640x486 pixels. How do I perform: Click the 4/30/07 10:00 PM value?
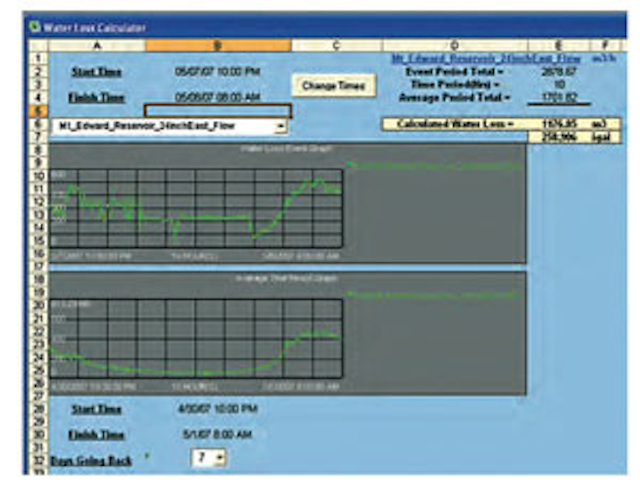point(218,409)
